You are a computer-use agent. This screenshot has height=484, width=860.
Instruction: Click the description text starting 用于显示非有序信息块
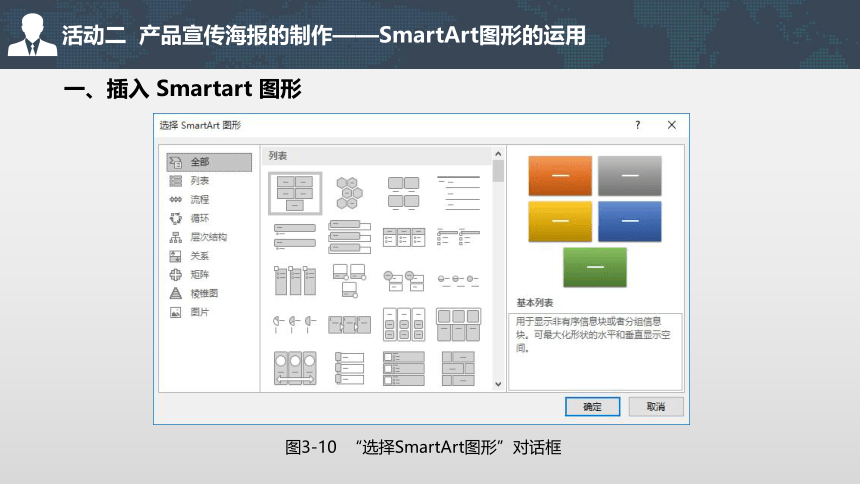point(593,335)
